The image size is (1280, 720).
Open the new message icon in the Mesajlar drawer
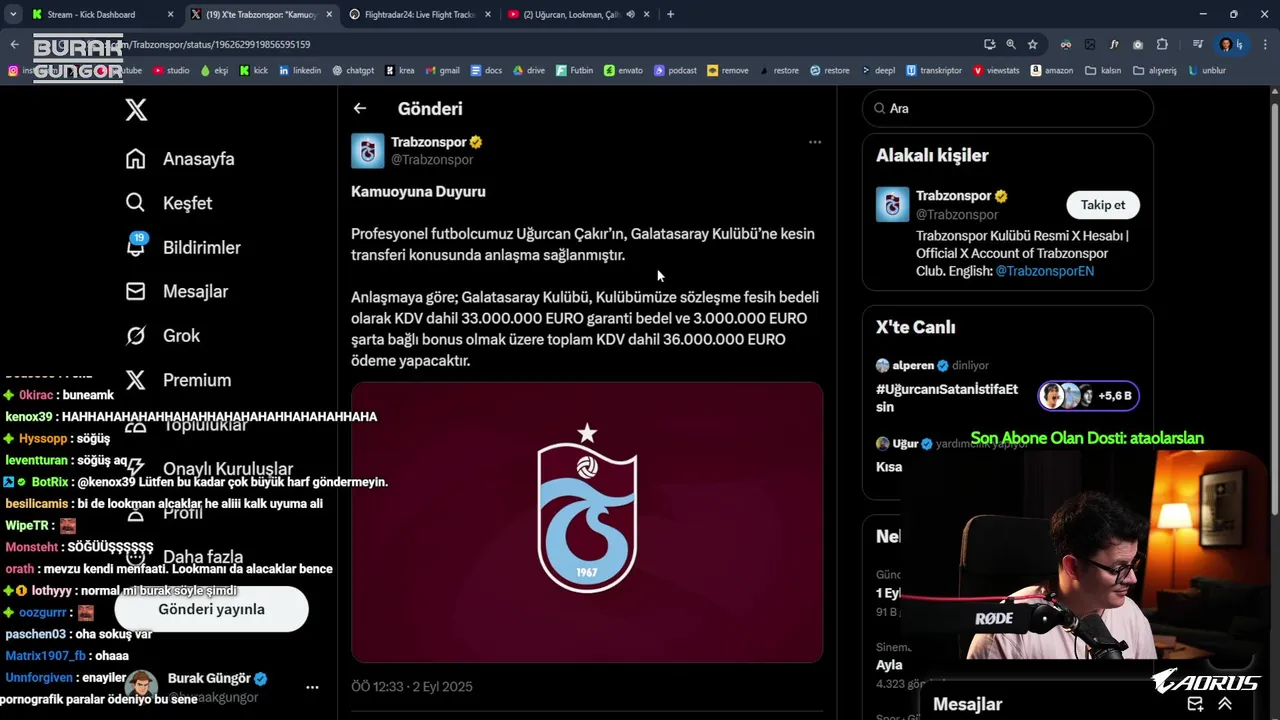click(1195, 704)
